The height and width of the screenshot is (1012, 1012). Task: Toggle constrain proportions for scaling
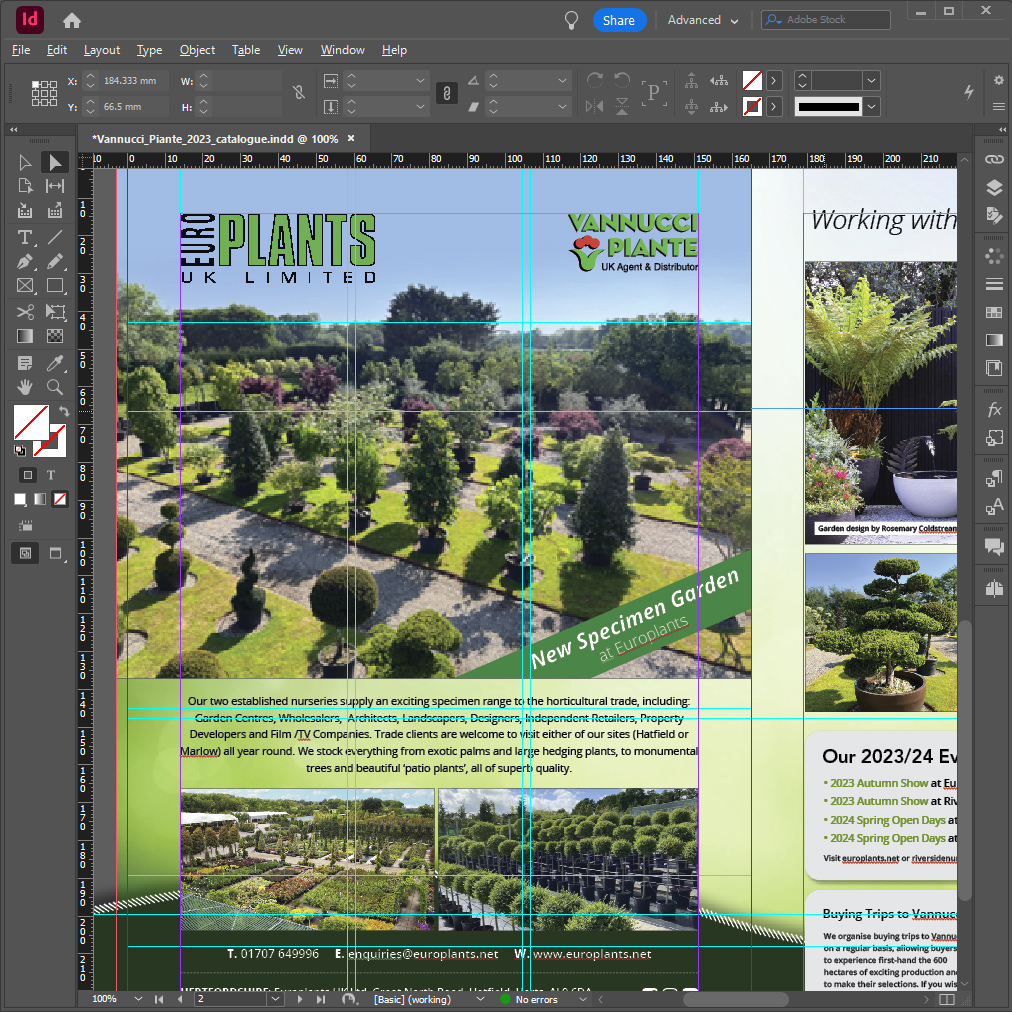coord(446,93)
